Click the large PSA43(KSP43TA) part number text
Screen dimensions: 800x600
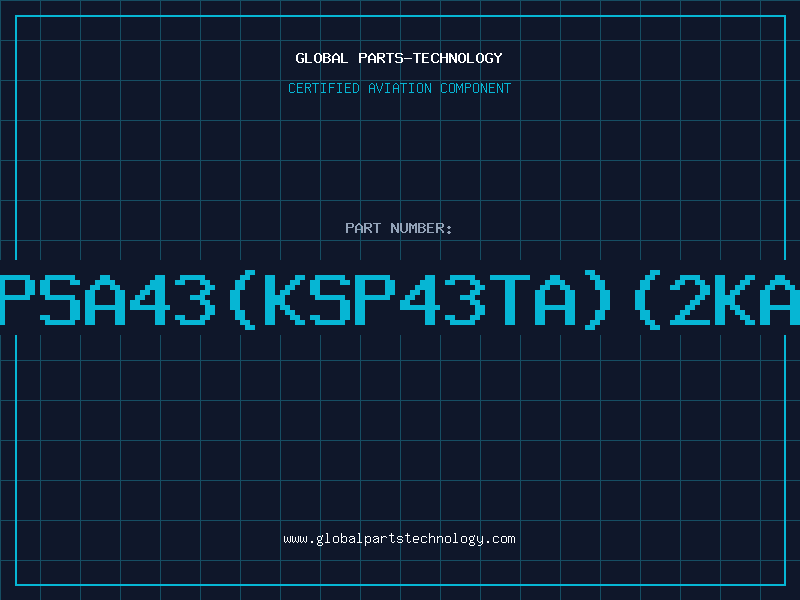point(400,299)
